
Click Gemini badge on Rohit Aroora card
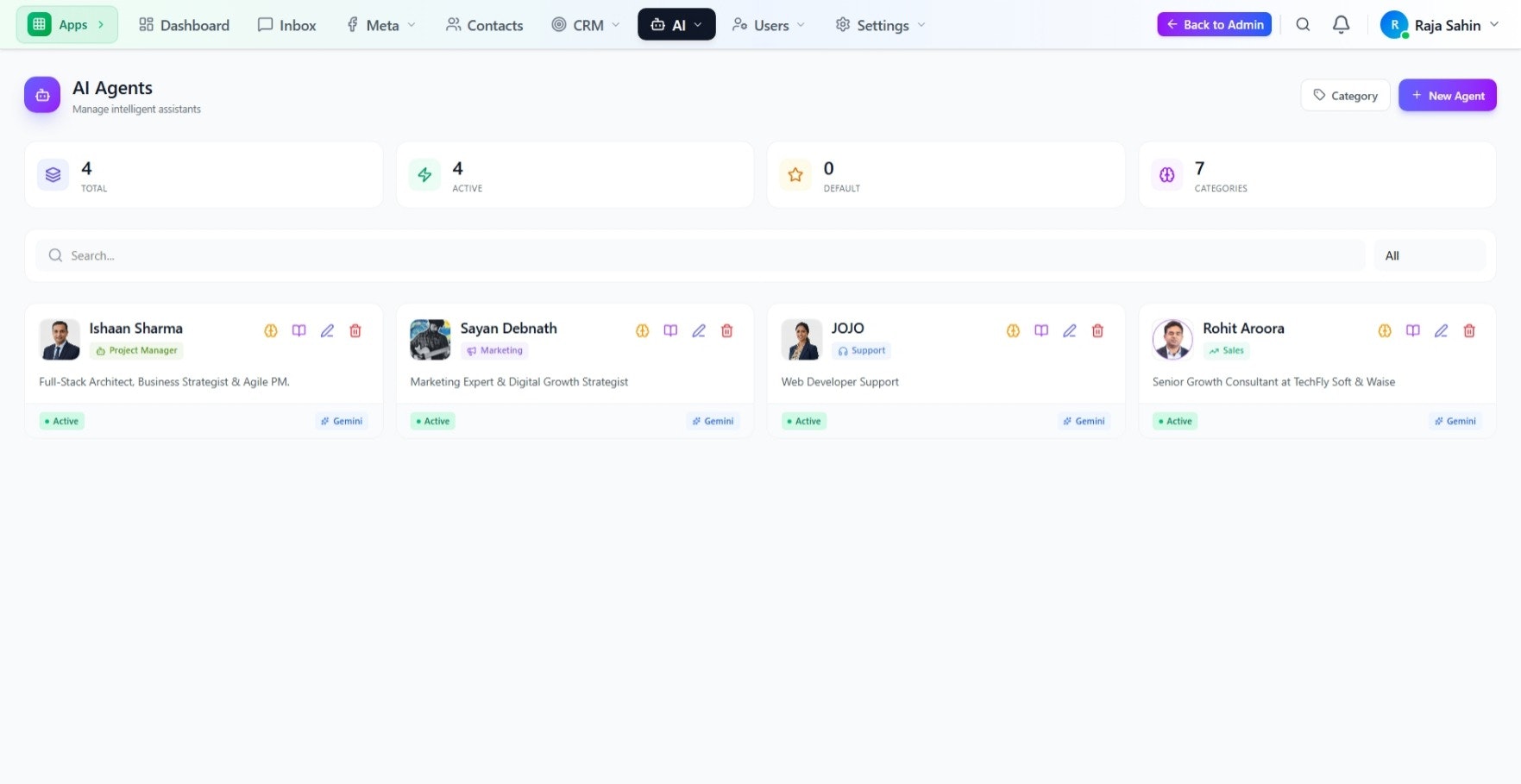tap(1455, 421)
